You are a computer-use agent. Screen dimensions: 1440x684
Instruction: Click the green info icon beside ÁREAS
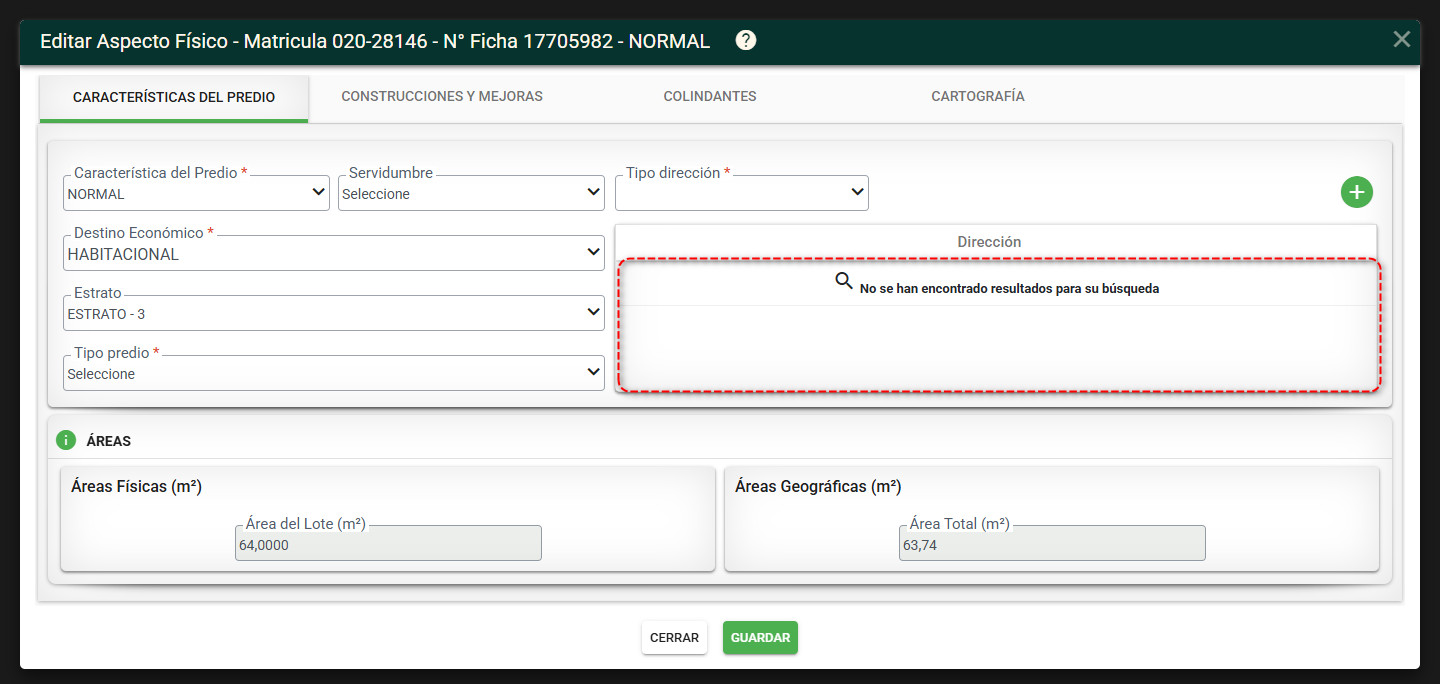66,440
